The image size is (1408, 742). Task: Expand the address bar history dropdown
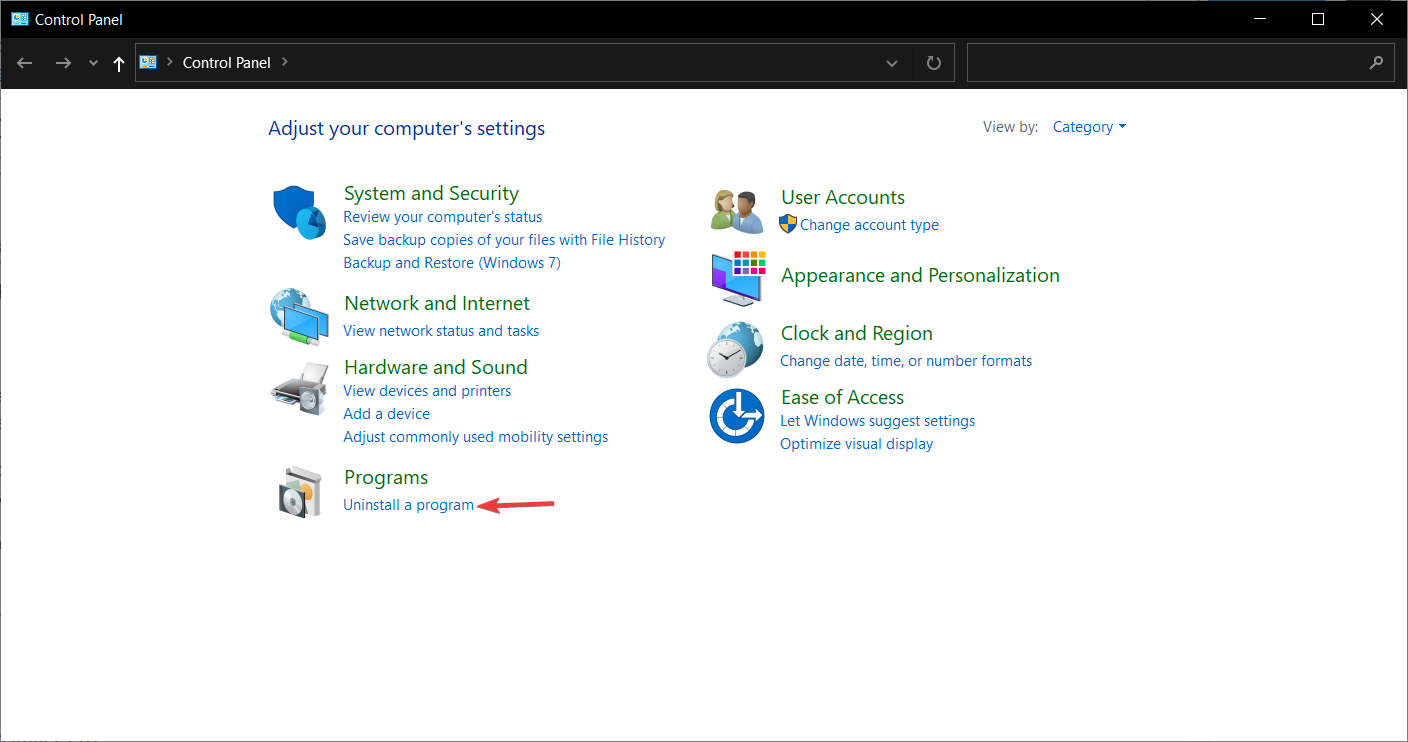point(892,63)
